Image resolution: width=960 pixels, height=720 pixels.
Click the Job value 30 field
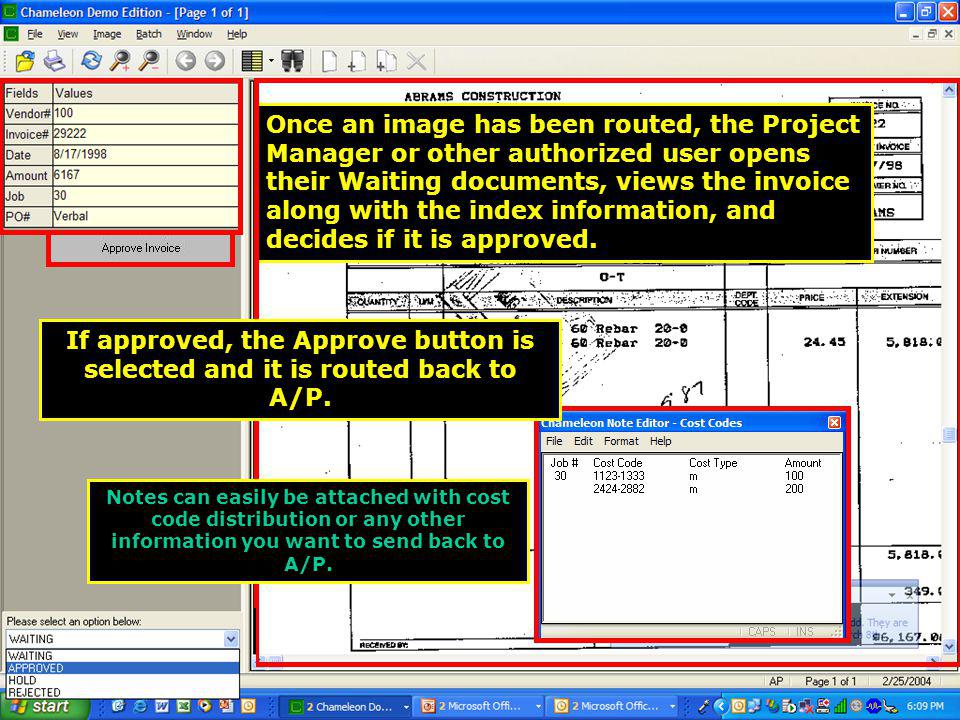coord(145,196)
